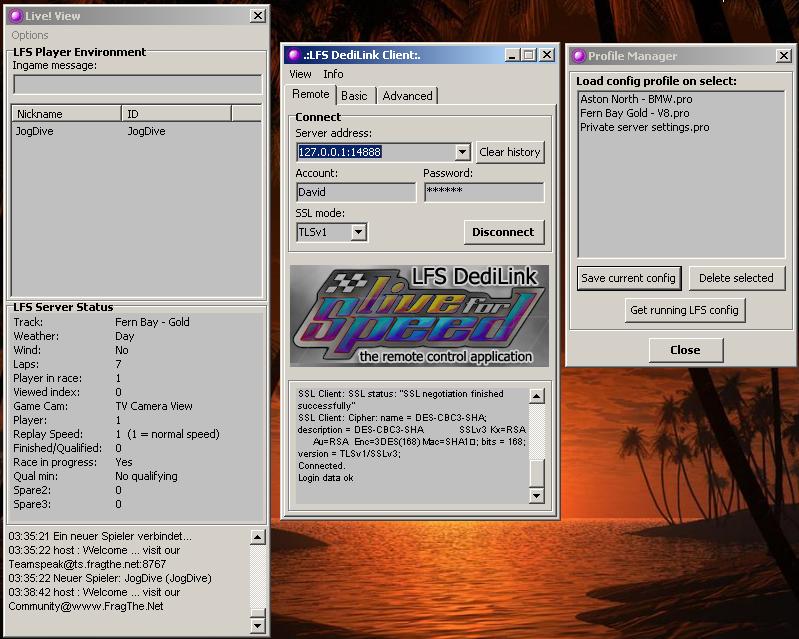Screen dimensions: 799x639
Task: Click the Clear history button
Action: point(510,152)
